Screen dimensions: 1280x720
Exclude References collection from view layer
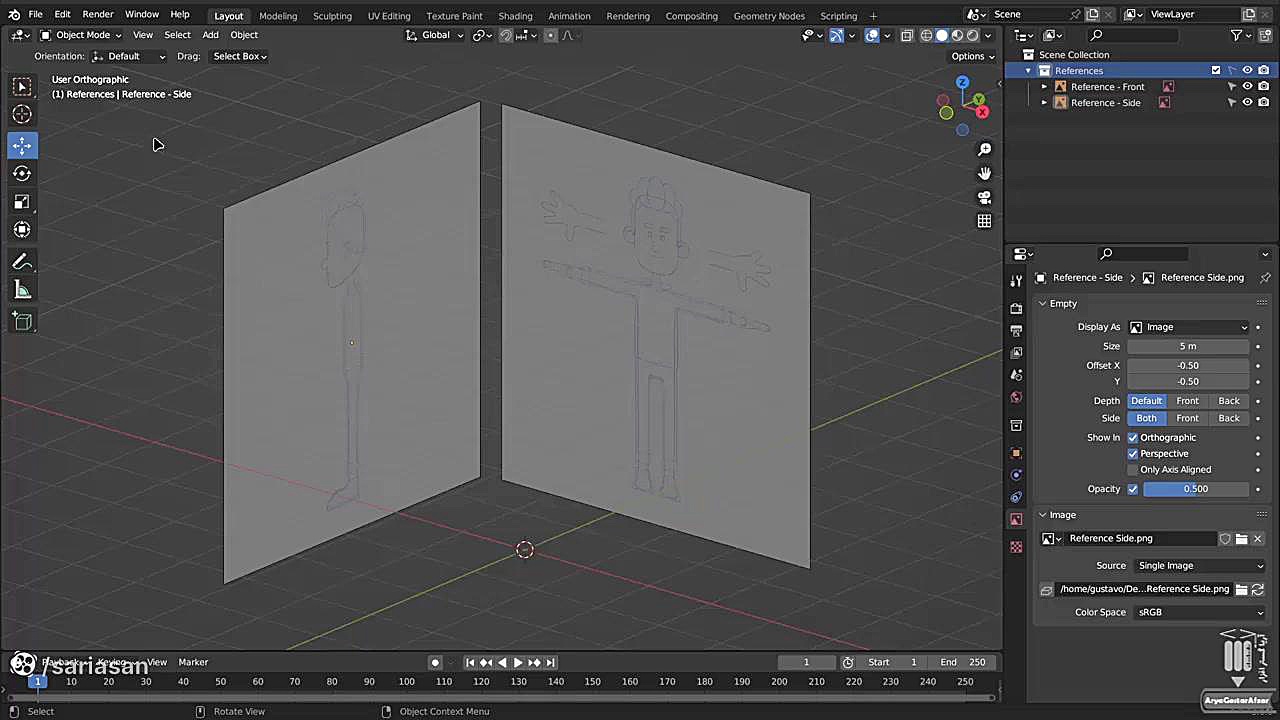pyautogui.click(x=1216, y=71)
